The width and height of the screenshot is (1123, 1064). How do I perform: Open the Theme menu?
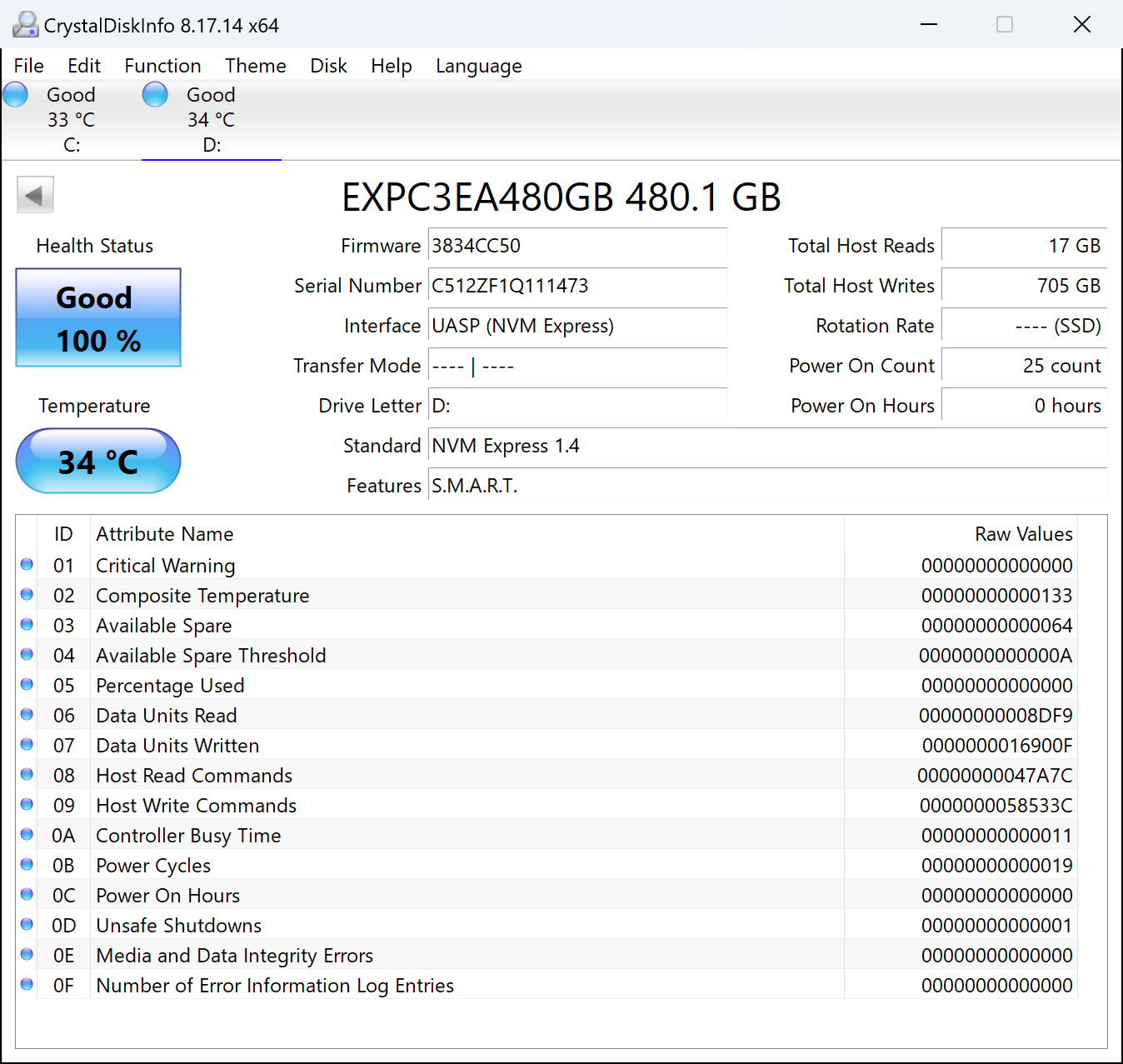255,65
